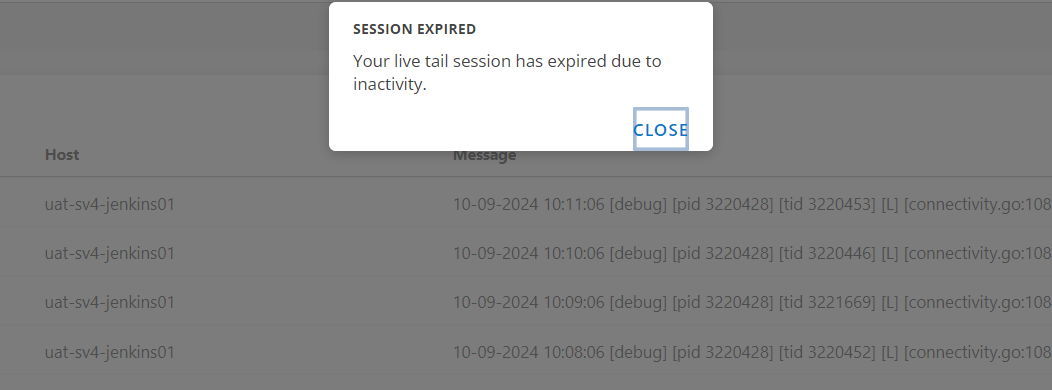This screenshot has height=390, width=1052.
Task: Open the log message timestamped 10:09:06
Action: click(752, 302)
